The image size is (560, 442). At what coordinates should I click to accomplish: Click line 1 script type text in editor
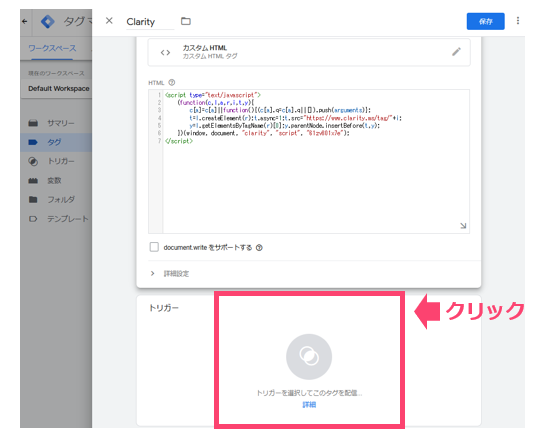pyautogui.click(x=213, y=95)
